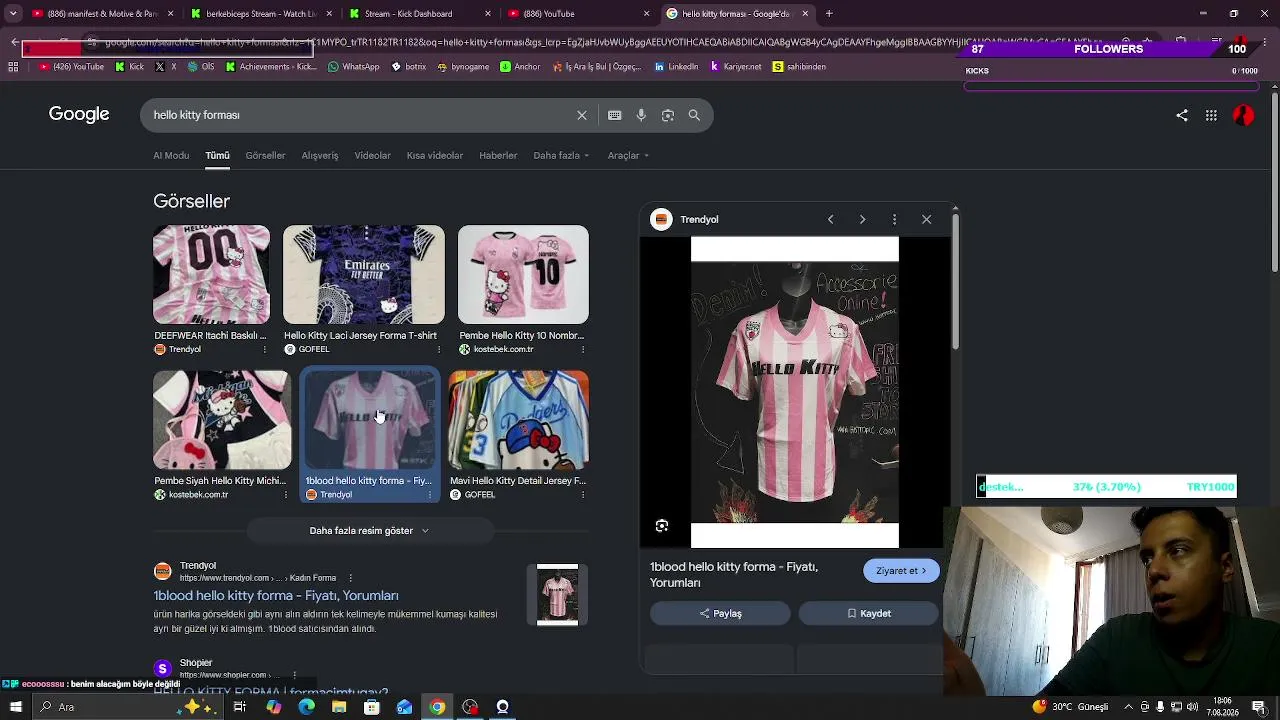Switch to the Videolar tab

click(x=372, y=156)
